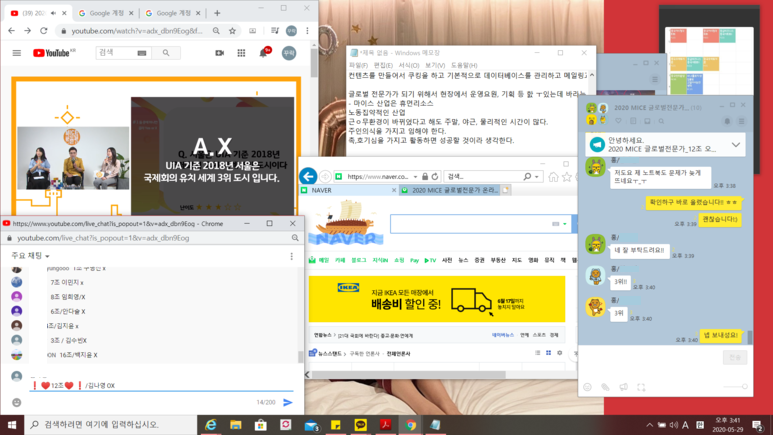
Task: Refresh page in Internet Explorer
Action: 435,176
